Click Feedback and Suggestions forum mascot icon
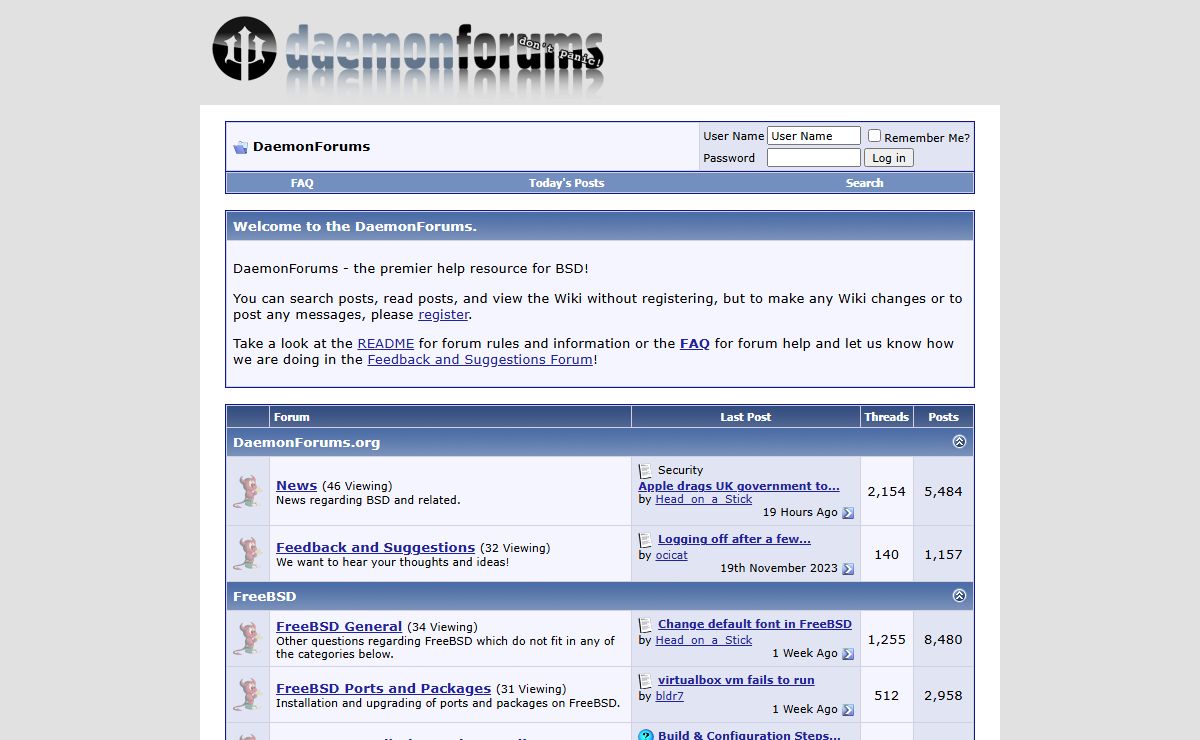 point(247,554)
